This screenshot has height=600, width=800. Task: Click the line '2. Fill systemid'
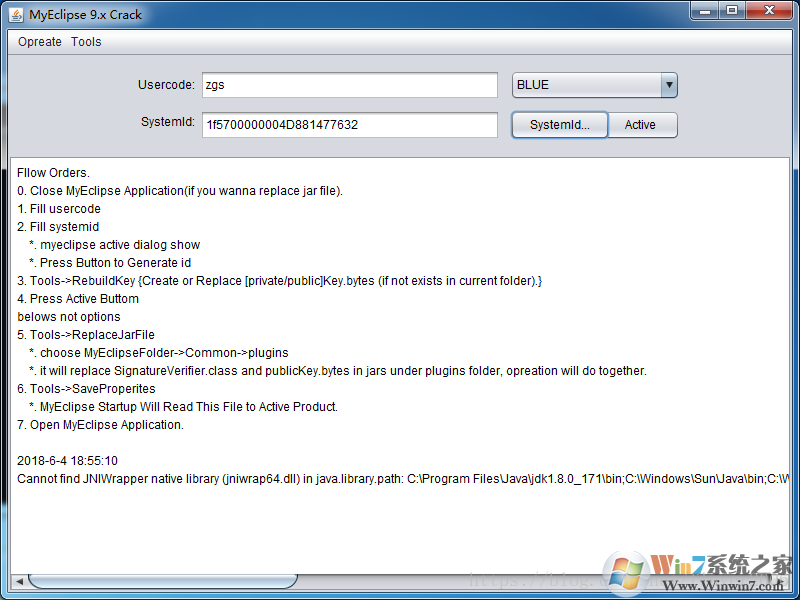(58, 227)
